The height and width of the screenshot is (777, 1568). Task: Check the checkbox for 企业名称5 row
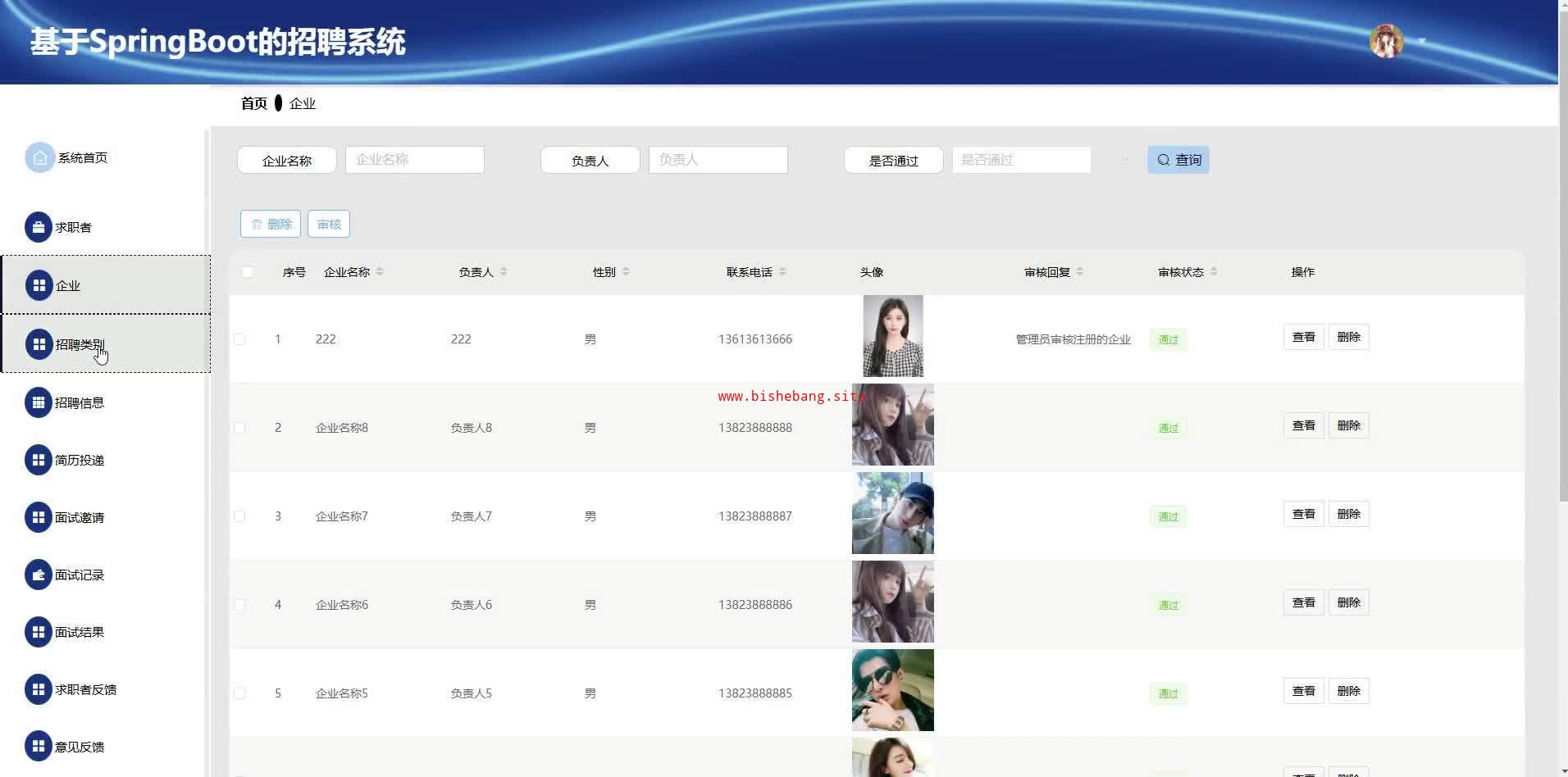(239, 693)
